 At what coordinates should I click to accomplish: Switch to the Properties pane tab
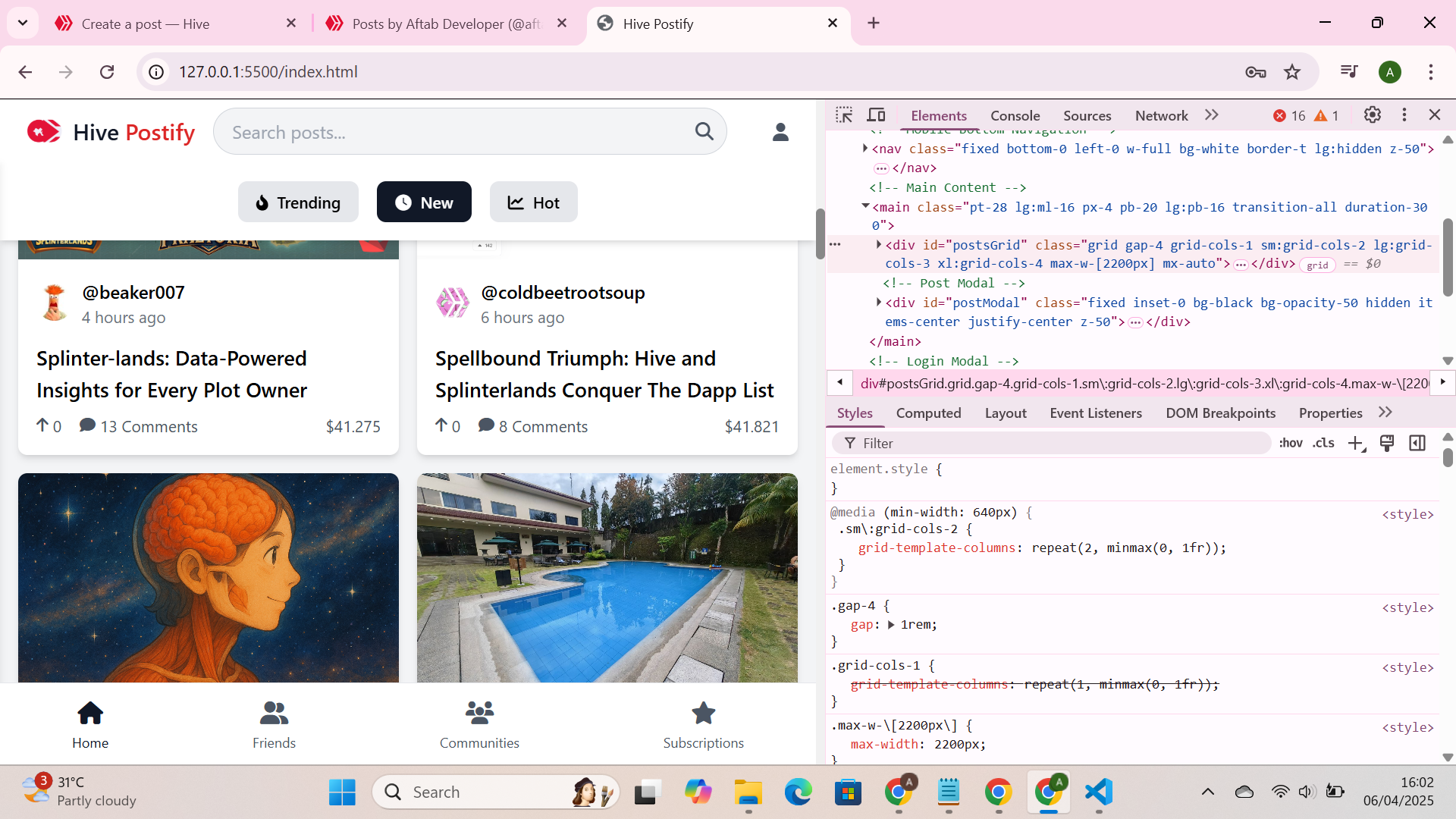tap(1330, 413)
